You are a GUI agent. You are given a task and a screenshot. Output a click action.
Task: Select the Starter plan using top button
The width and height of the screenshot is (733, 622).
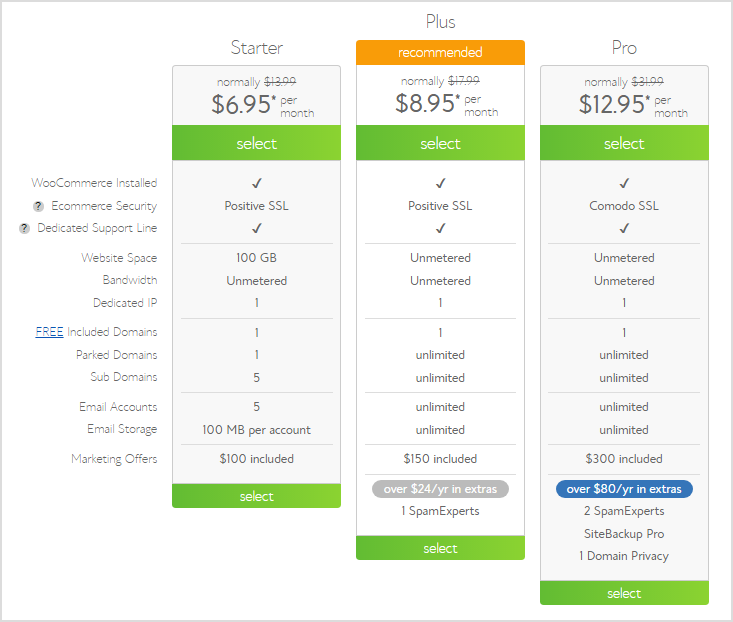coord(257,143)
